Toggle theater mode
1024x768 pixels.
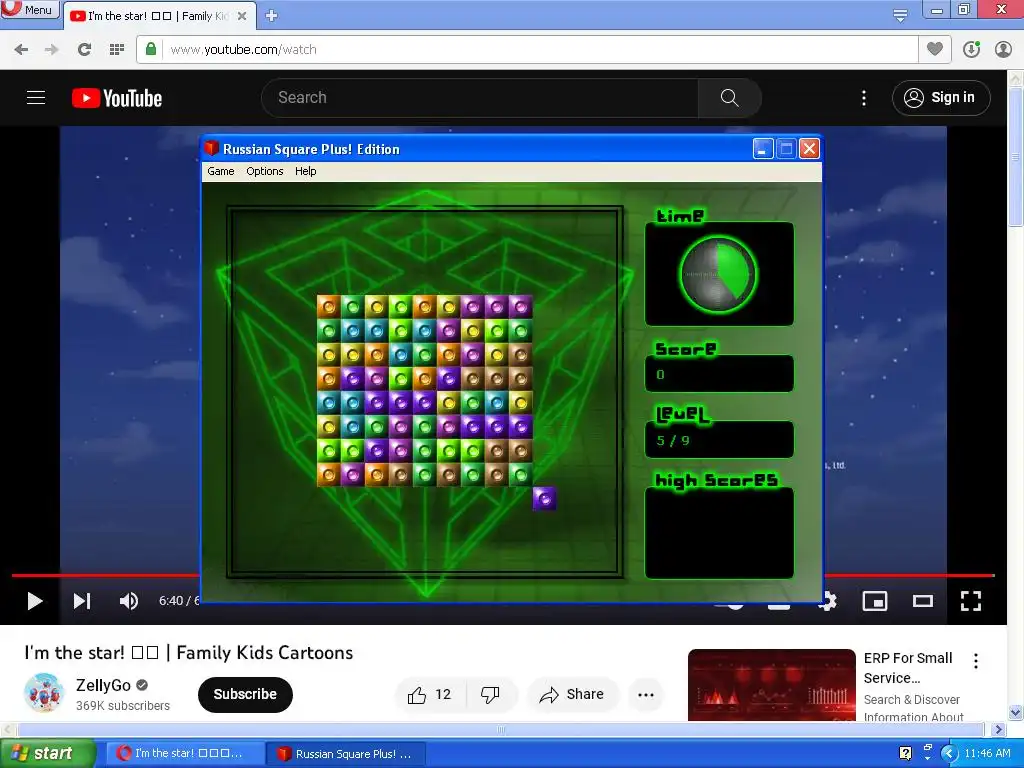coord(923,601)
